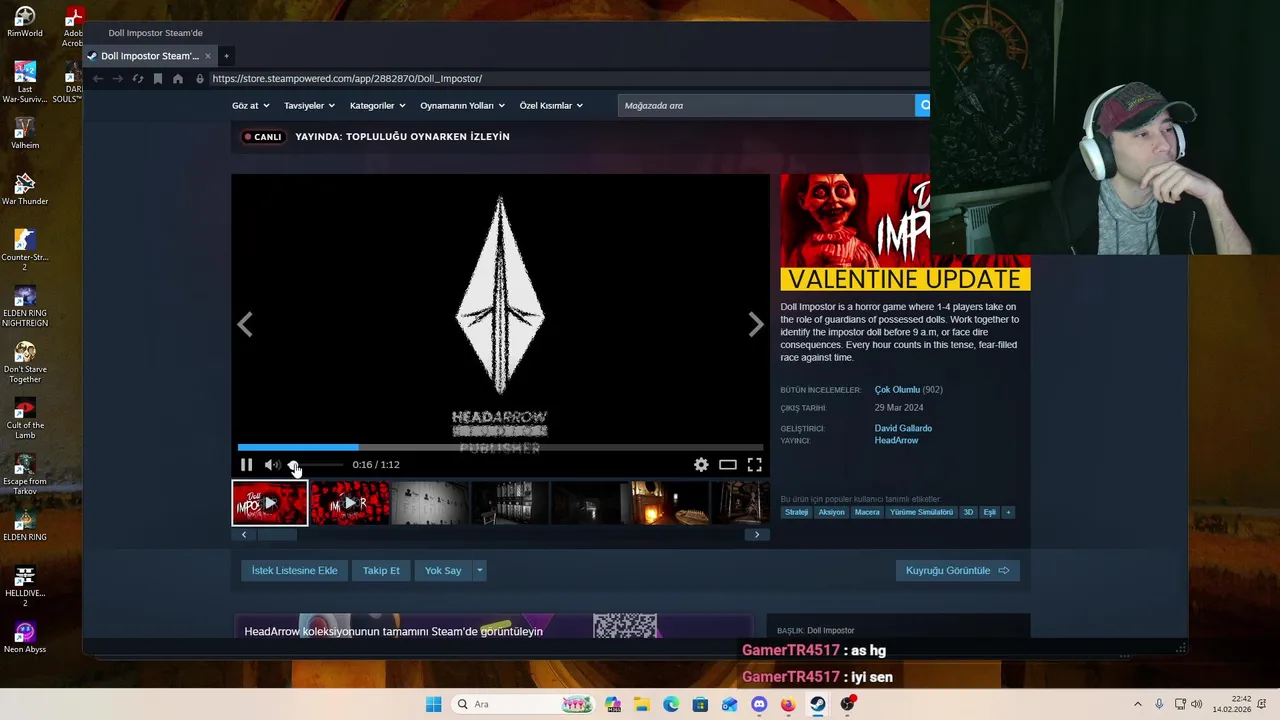Screen dimensions: 1280x720
Task: Go to the home icon in the toolbar
Action: click(178, 79)
